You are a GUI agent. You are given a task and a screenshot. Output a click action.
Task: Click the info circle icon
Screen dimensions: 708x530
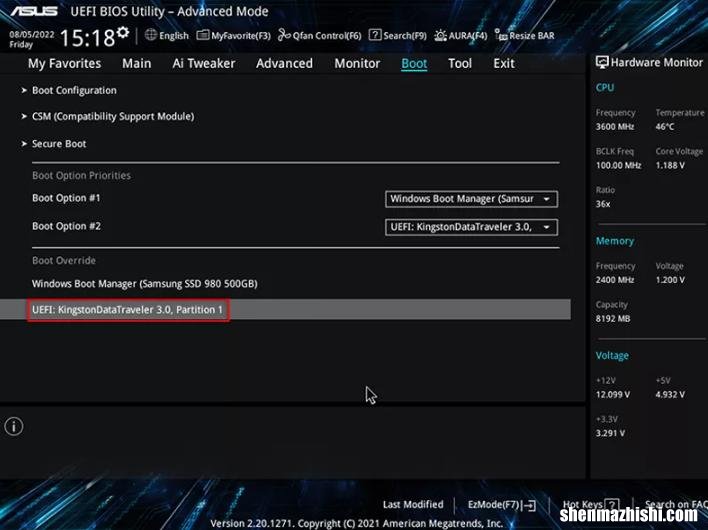pos(14,426)
